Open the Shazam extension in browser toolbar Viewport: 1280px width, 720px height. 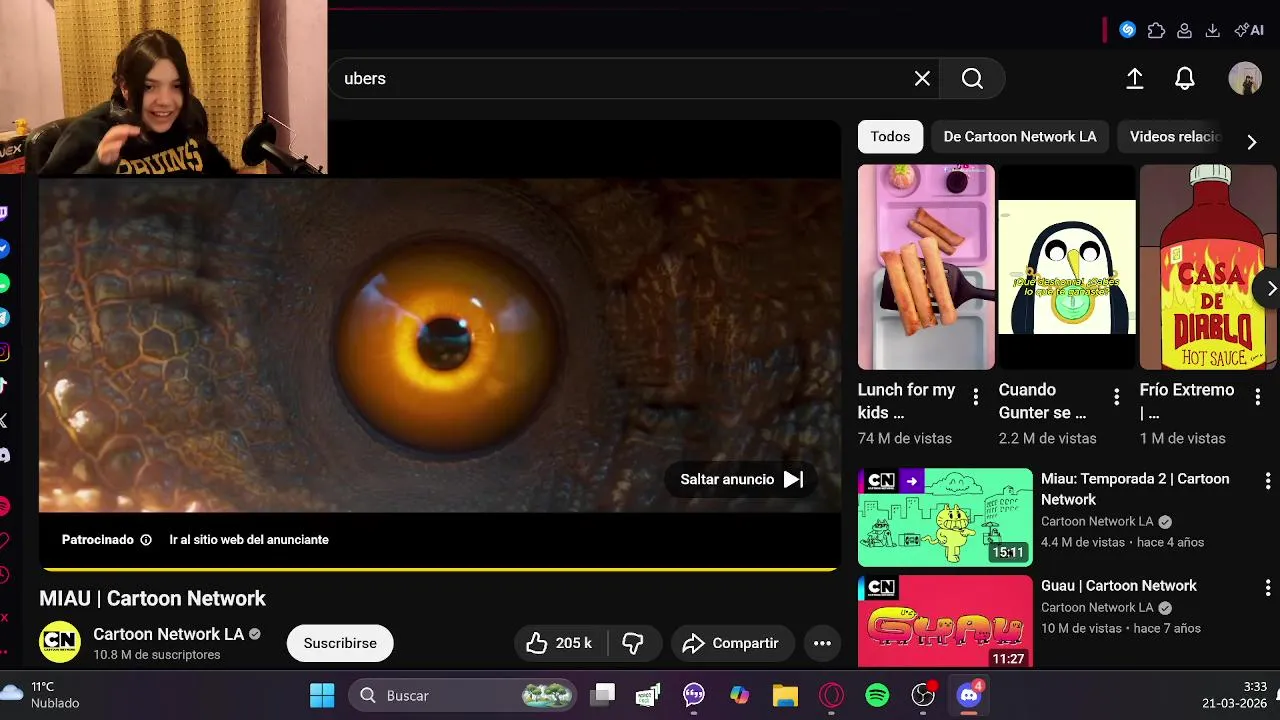click(x=1127, y=30)
